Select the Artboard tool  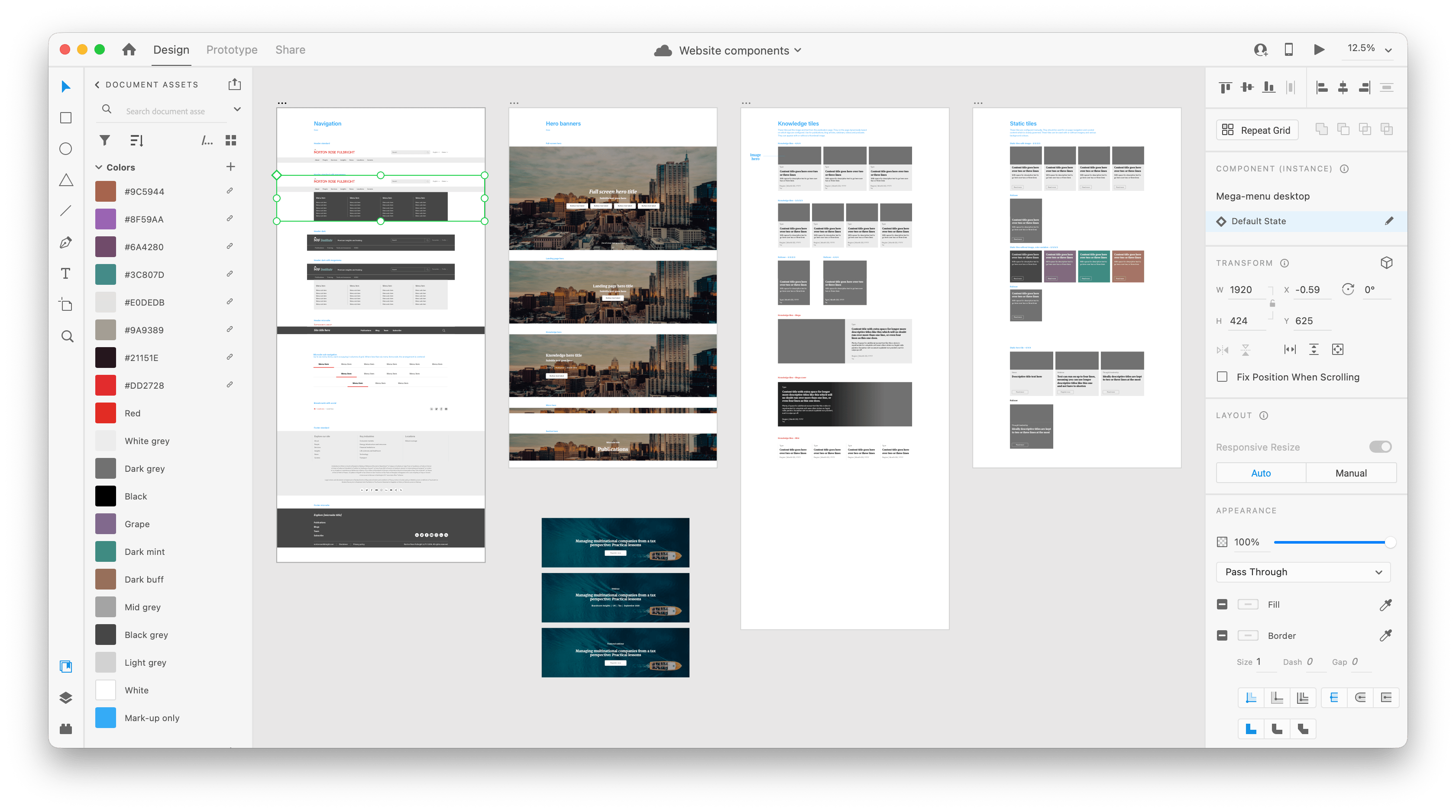pos(65,305)
